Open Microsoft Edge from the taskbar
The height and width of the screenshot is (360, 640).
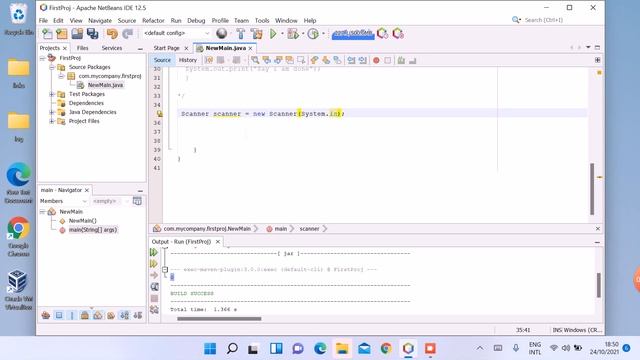coord(320,348)
